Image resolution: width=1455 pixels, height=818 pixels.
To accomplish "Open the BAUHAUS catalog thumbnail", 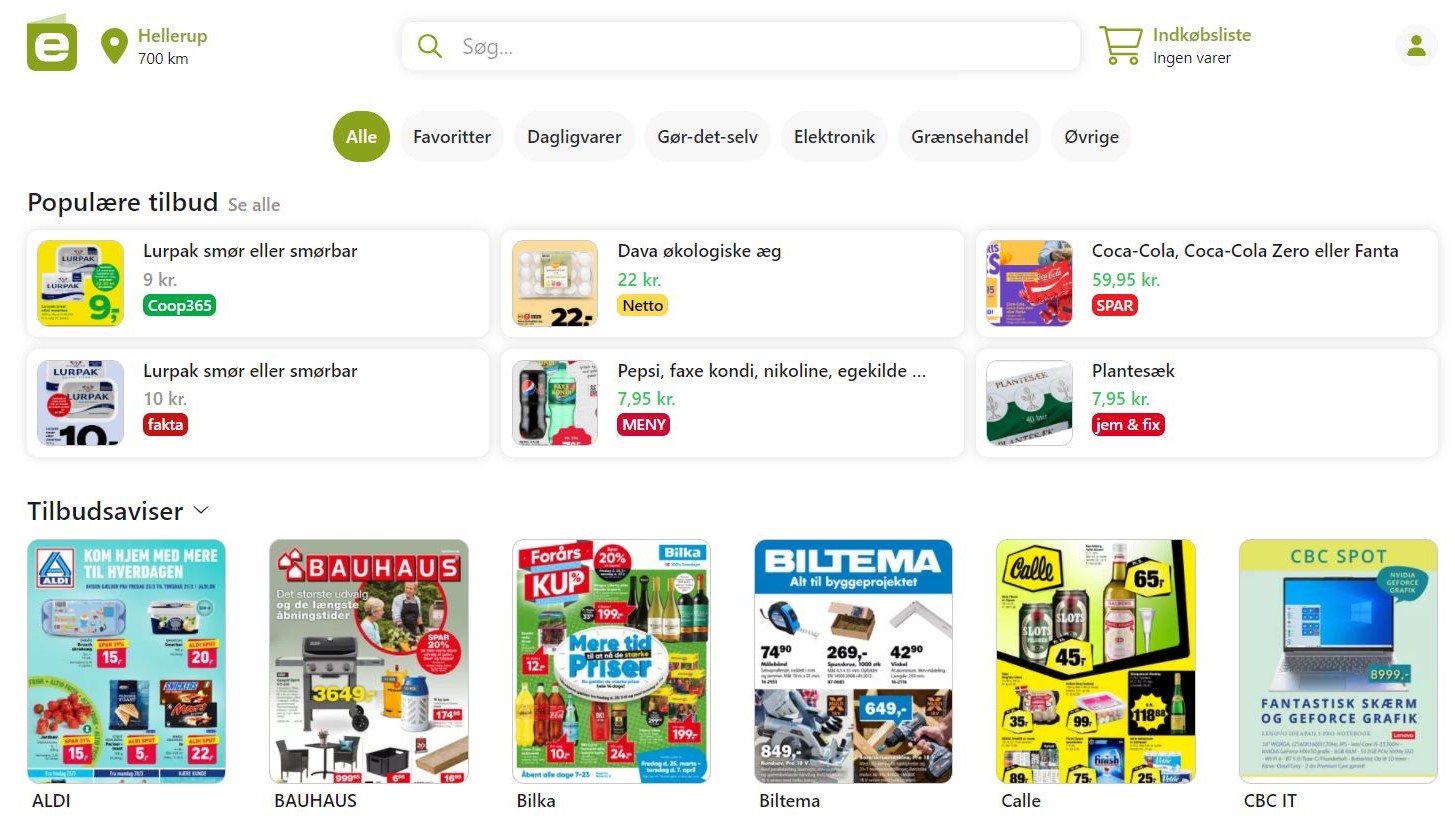I will point(369,661).
